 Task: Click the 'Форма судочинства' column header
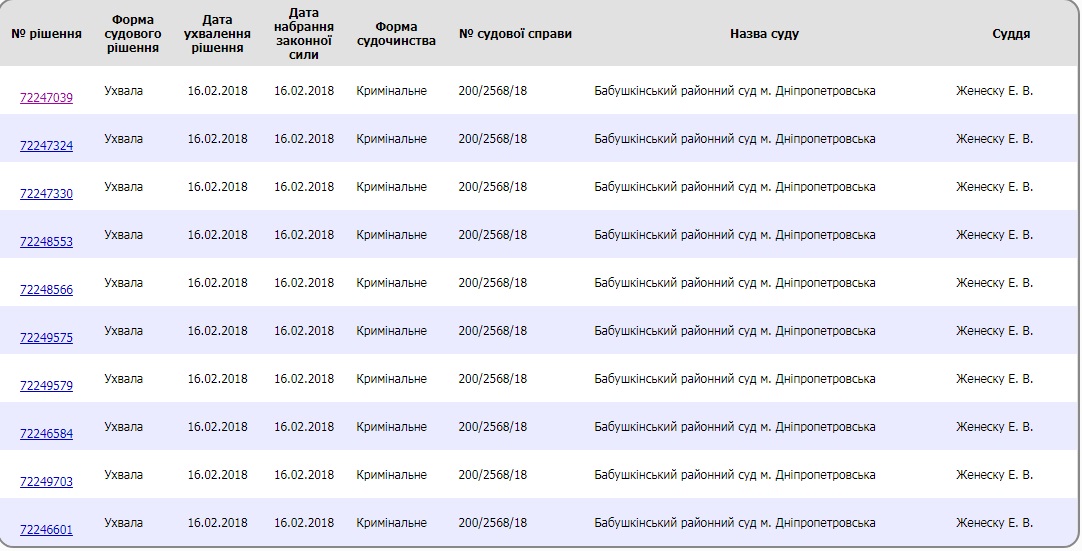tap(396, 34)
